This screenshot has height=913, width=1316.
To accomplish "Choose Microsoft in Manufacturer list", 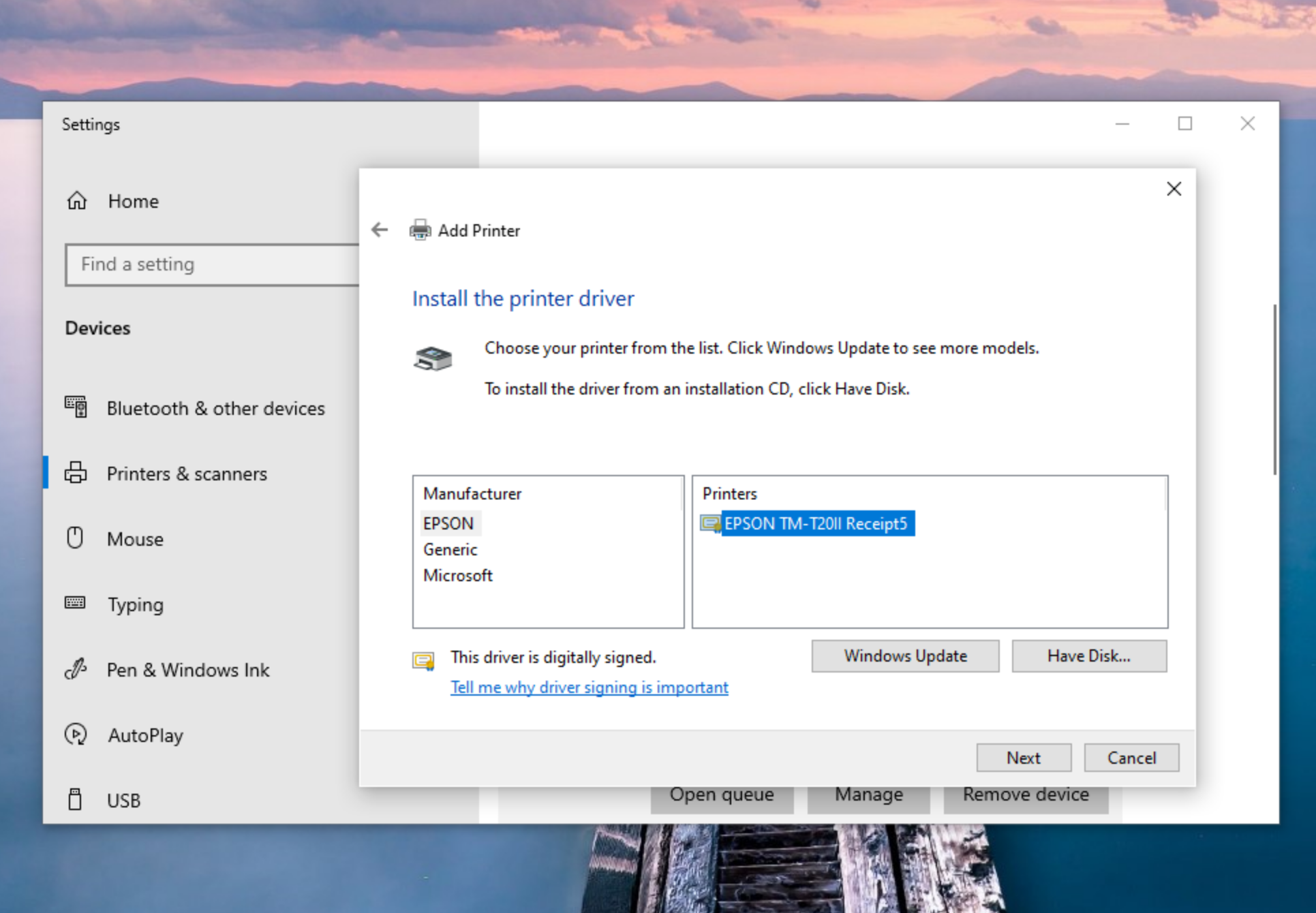I will pos(457,575).
